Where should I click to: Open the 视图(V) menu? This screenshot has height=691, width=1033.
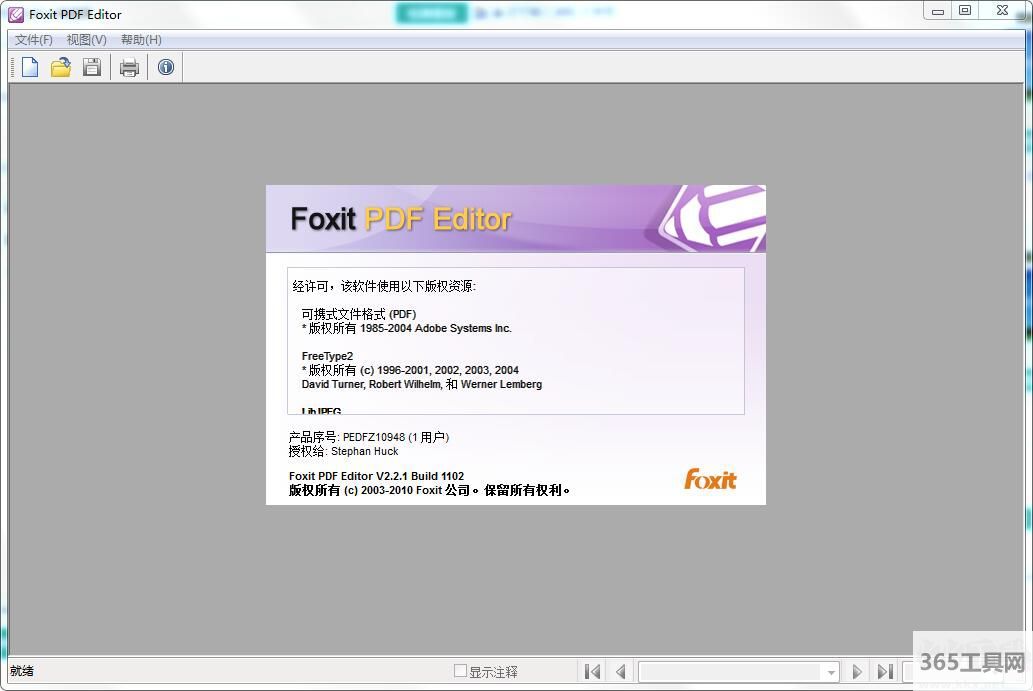click(86, 40)
